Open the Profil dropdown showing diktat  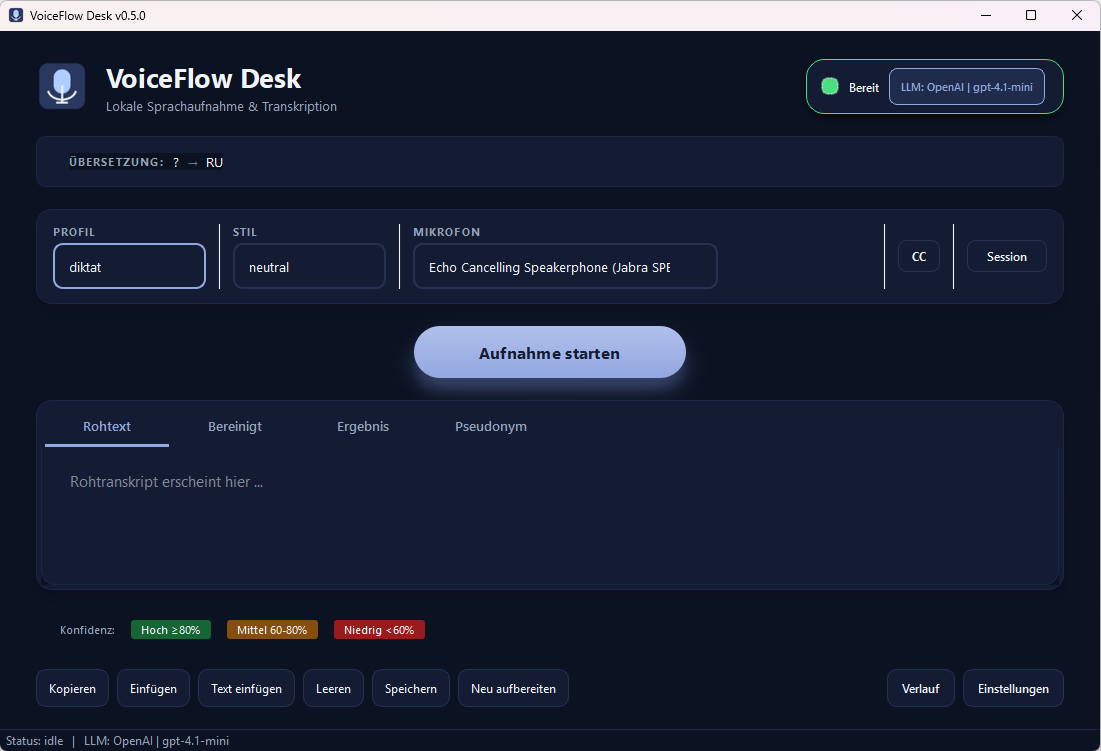pyautogui.click(x=129, y=266)
